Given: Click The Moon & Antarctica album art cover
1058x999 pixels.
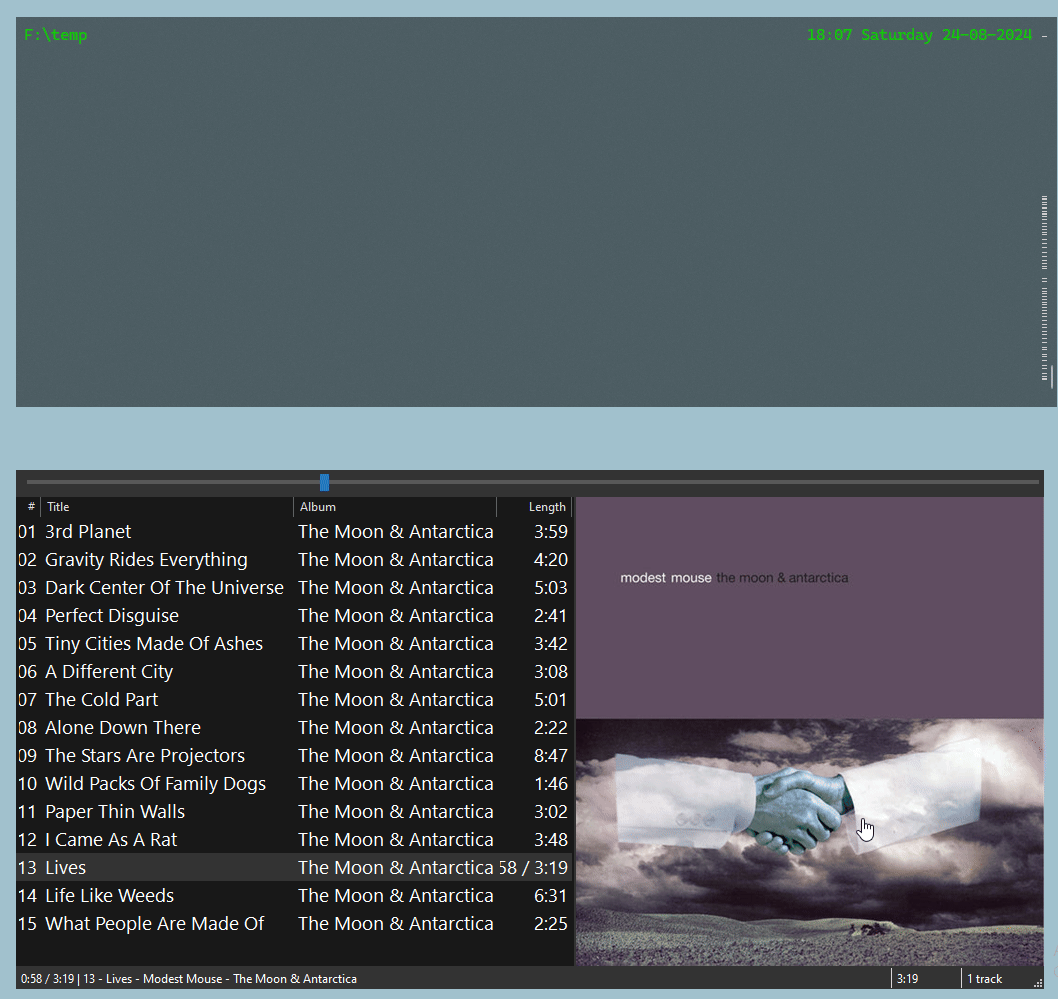Looking at the screenshot, I should click(x=809, y=732).
